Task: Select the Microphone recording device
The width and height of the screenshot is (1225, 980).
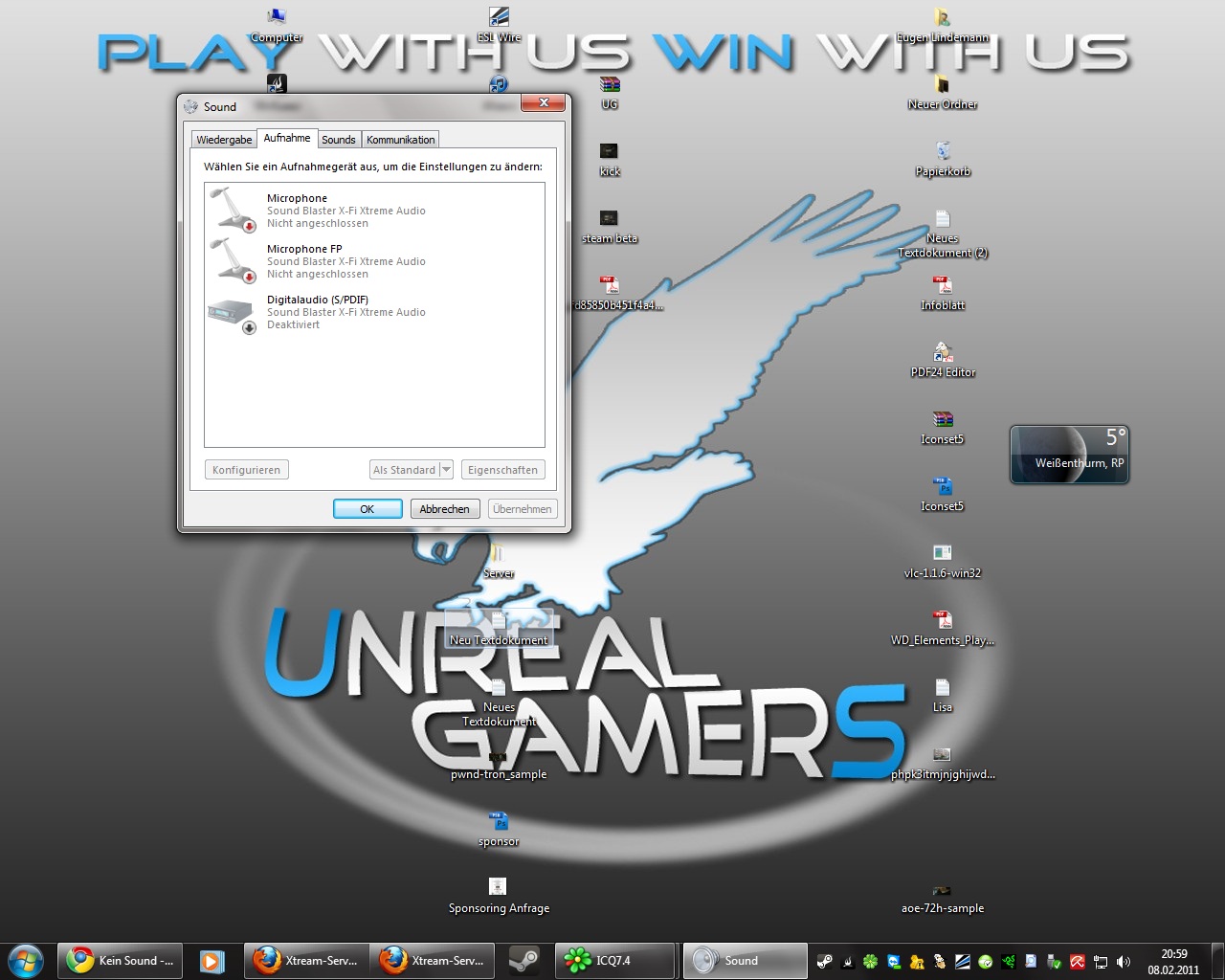Action: coord(374,210)
